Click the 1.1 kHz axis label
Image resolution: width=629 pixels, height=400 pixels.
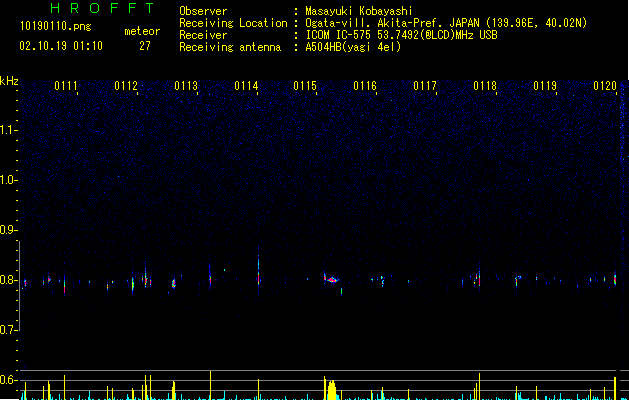(x=9, y=130)
